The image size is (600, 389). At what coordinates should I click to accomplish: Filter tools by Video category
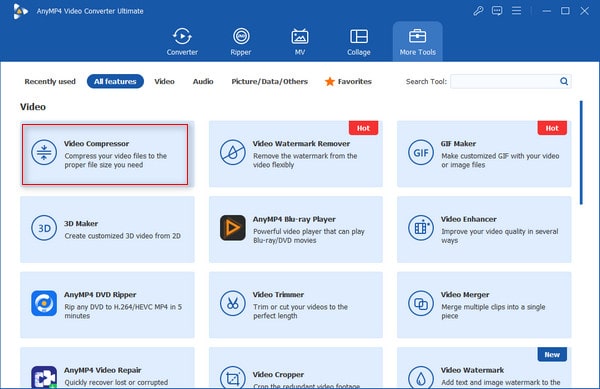point(165,81)
